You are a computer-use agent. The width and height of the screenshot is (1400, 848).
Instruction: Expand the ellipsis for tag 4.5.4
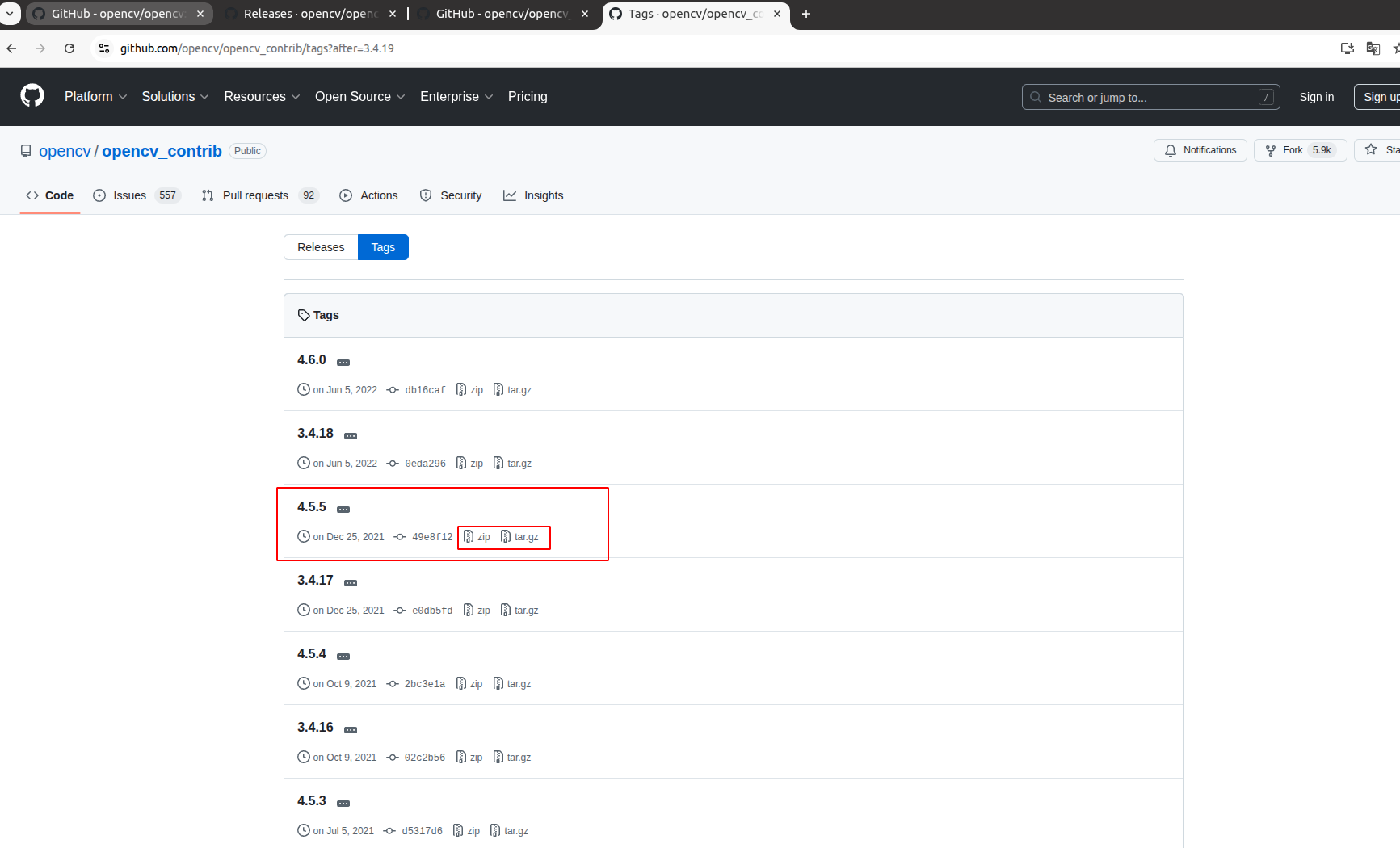coord(343,657)
